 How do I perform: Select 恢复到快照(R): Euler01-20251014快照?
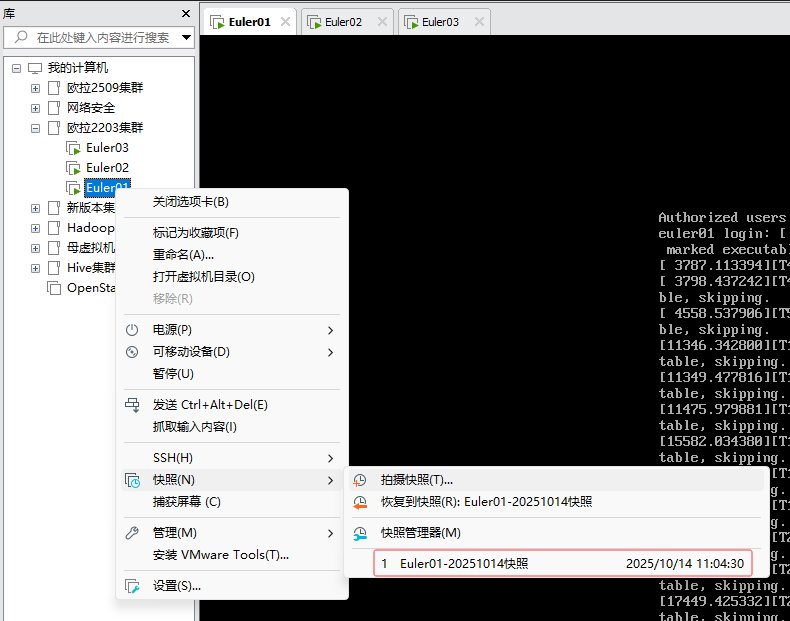(556, 502)
